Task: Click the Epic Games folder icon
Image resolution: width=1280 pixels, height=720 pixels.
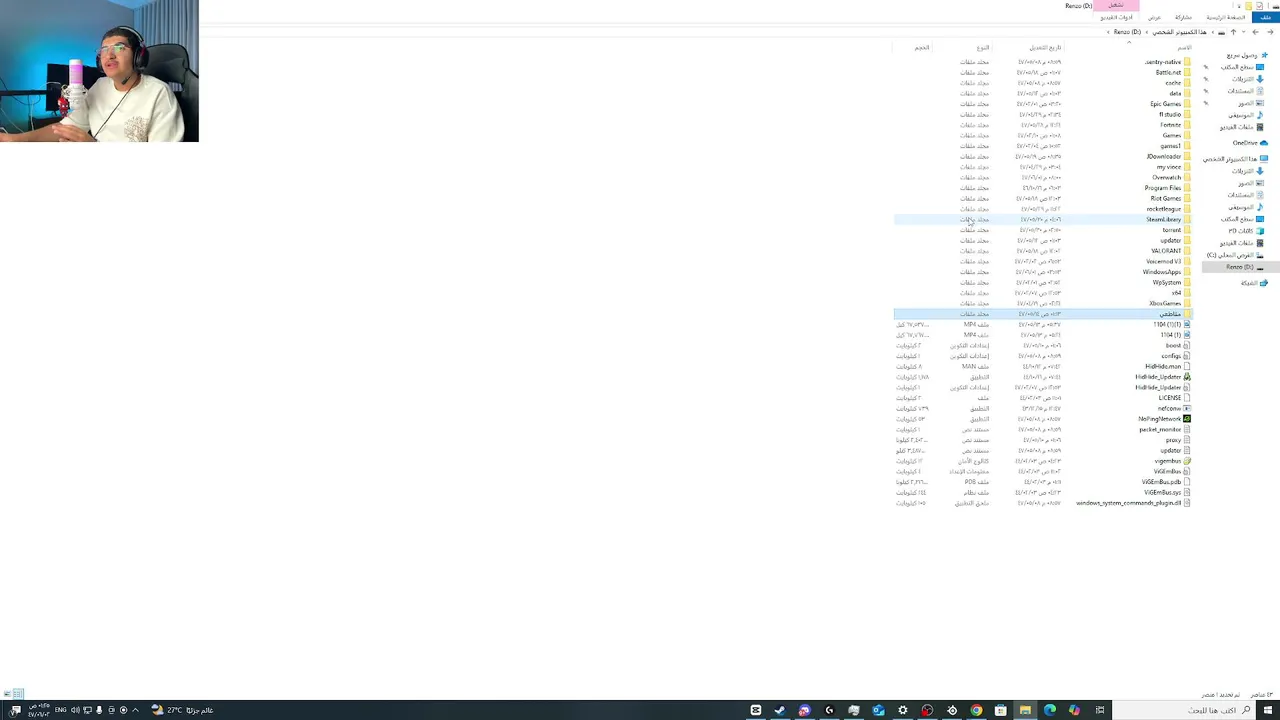Action: tap(1187, 104)
